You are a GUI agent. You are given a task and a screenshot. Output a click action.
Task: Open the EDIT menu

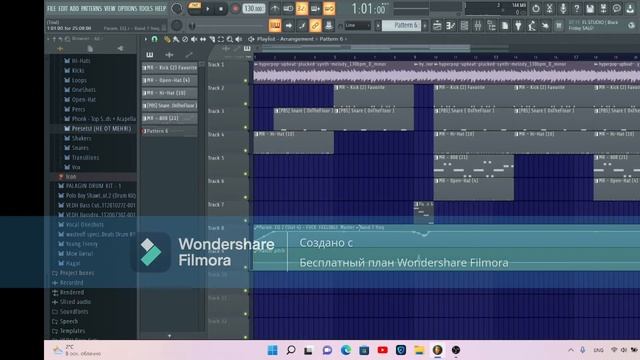(63, 9)
